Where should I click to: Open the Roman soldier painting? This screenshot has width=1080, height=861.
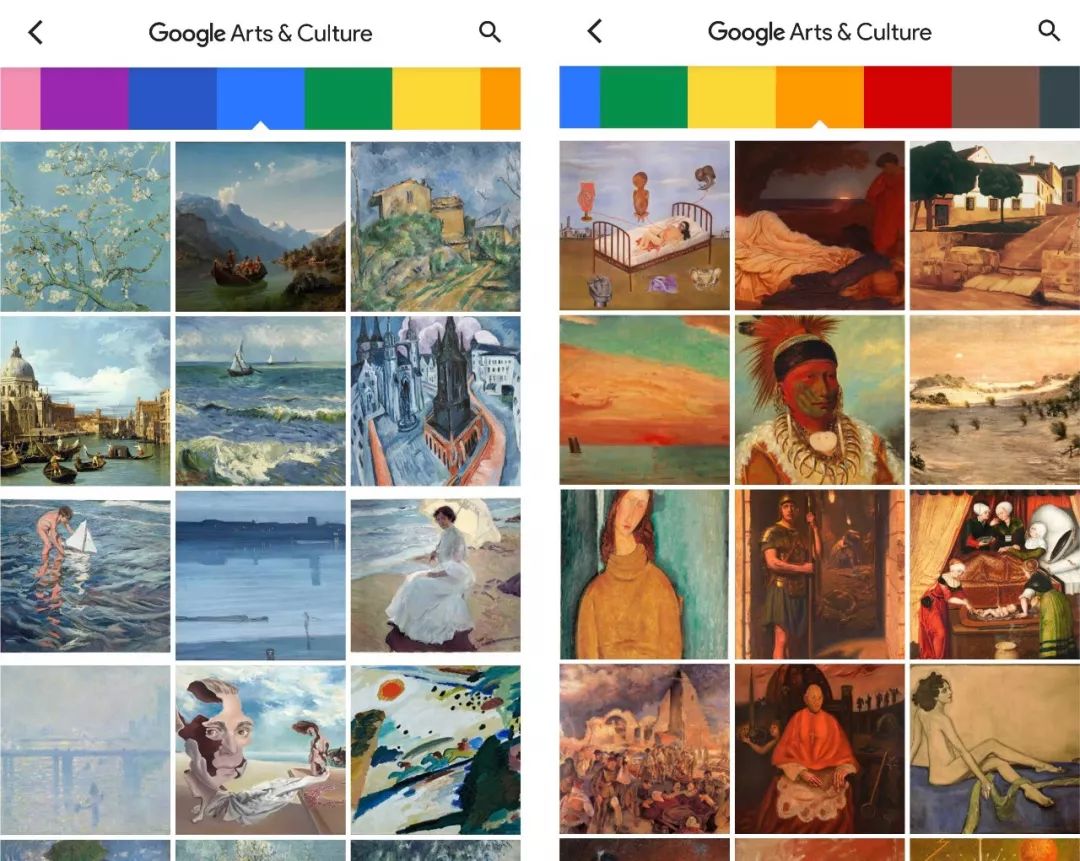point(820,574)
